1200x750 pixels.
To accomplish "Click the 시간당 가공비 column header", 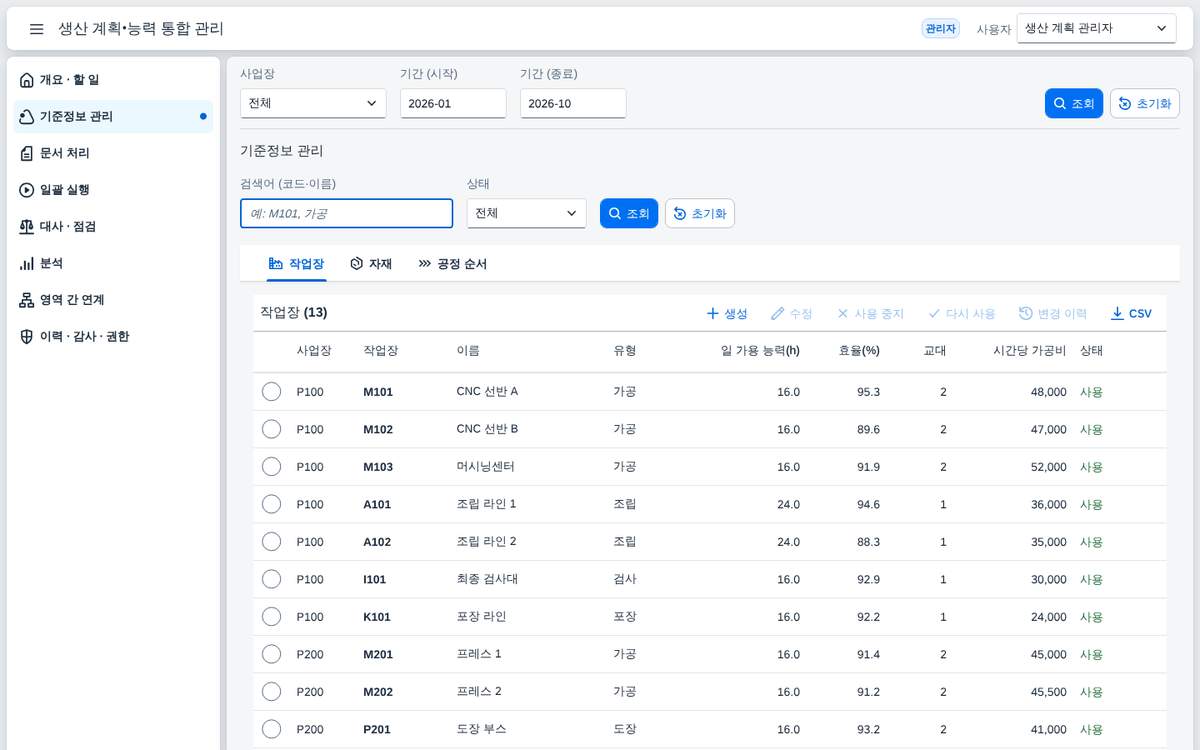I will click(1029, 351).
